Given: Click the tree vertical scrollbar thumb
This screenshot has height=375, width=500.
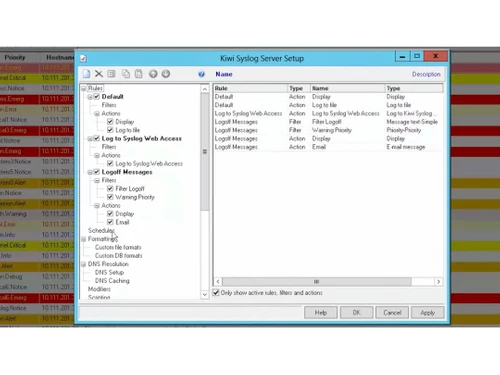Looking at the screenshot, I should [205, 152].
